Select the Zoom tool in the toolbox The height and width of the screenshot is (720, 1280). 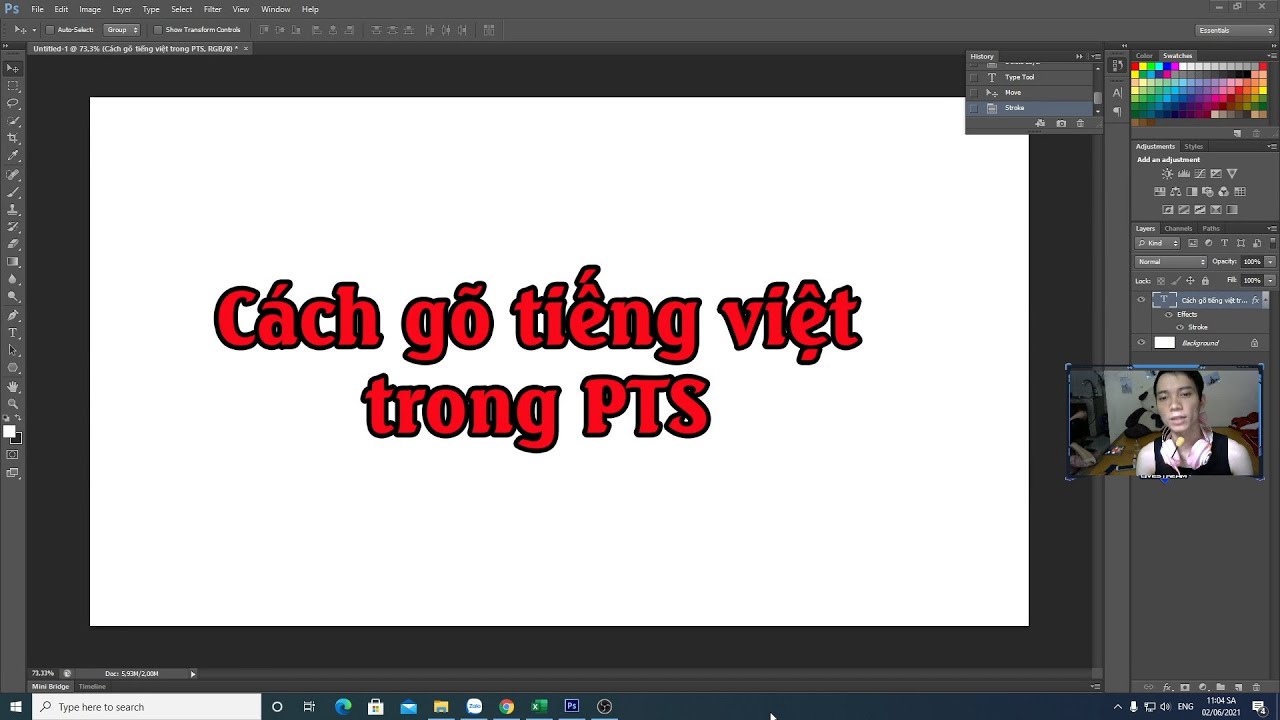tap(12, 403)
